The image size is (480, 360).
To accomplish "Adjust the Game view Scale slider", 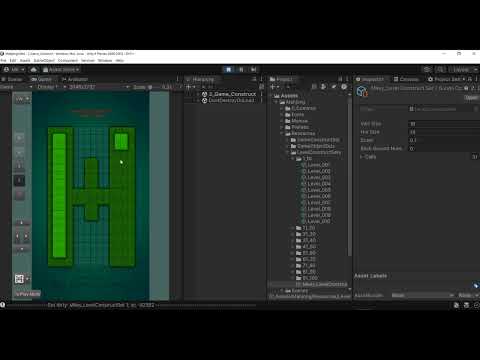I will (x=150, y=87).
